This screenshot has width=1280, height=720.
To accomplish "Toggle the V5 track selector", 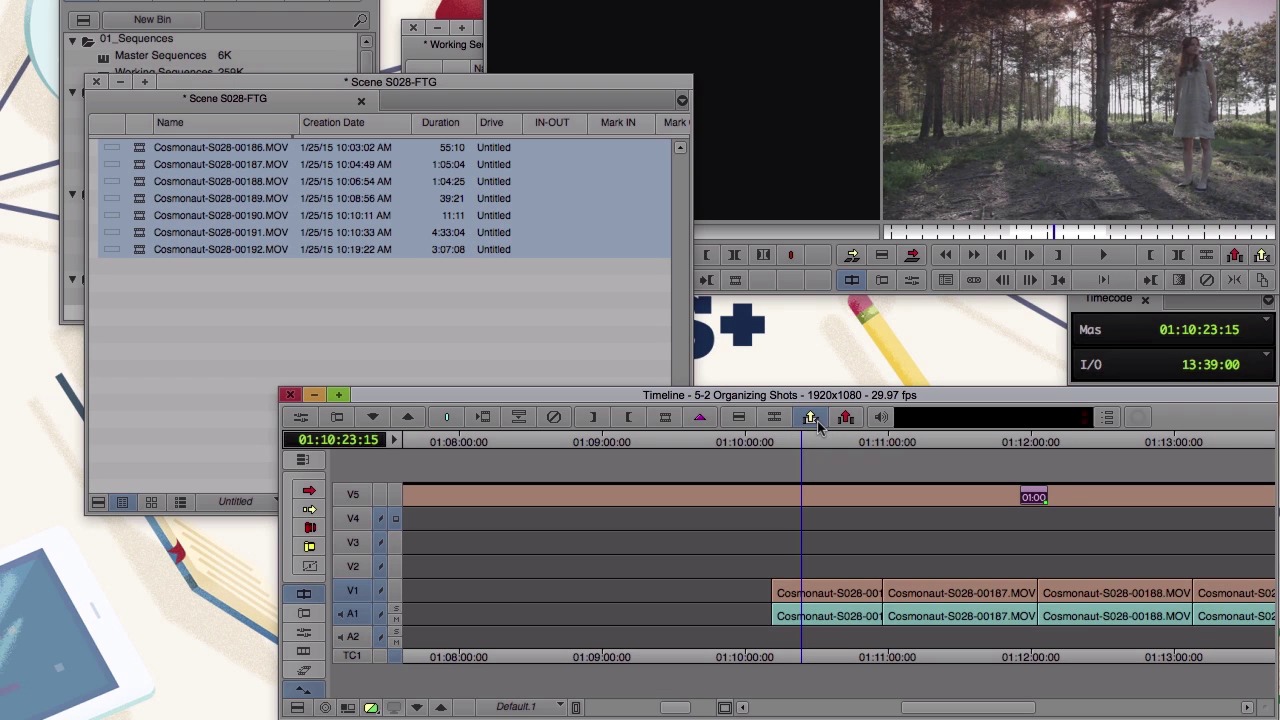I will tap(353, 495).
